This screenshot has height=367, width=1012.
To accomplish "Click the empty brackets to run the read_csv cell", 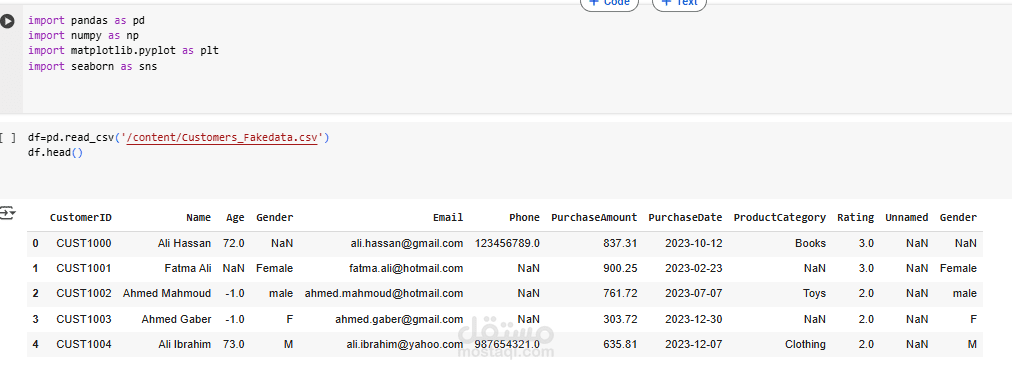I will 8,137.
